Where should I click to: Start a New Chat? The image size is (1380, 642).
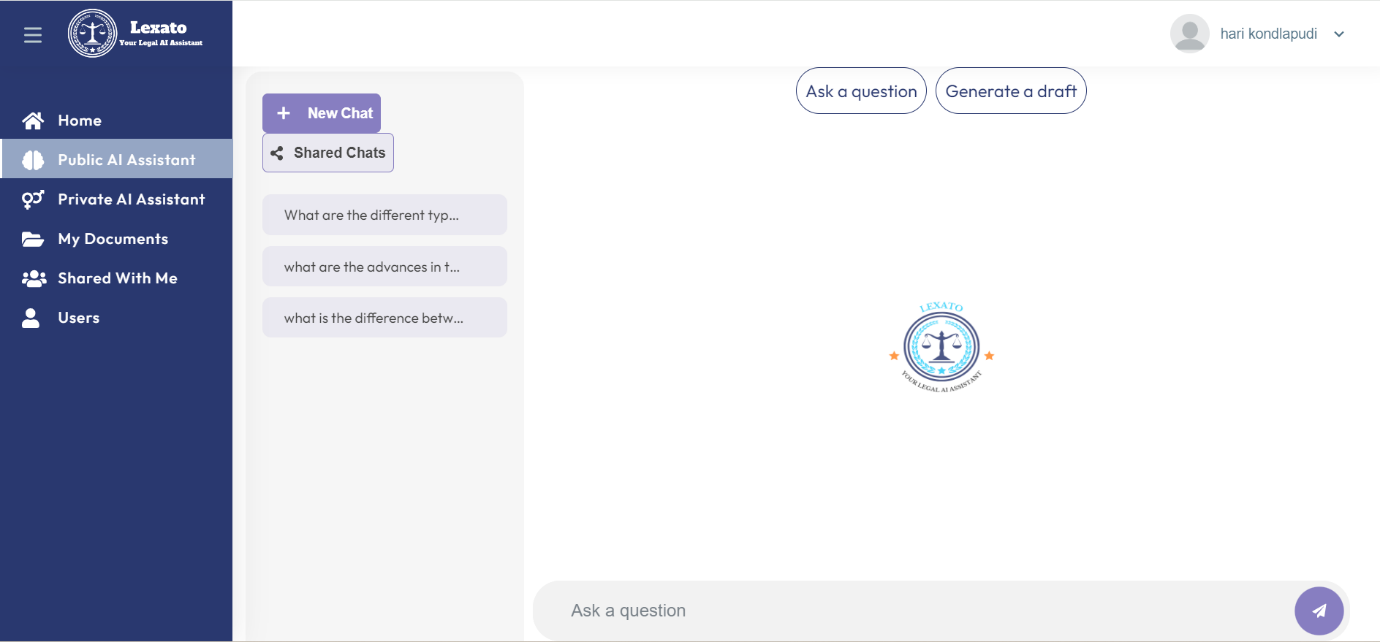[x=321, y=113]
